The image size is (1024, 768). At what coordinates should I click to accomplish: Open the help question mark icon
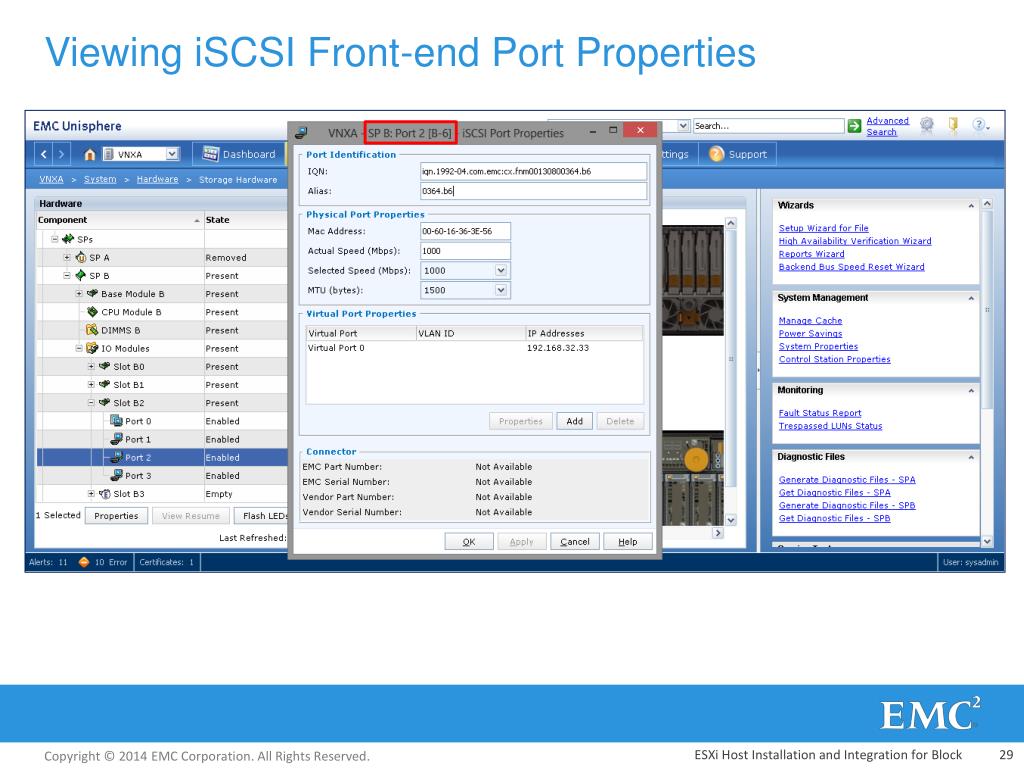click(978, 124)
